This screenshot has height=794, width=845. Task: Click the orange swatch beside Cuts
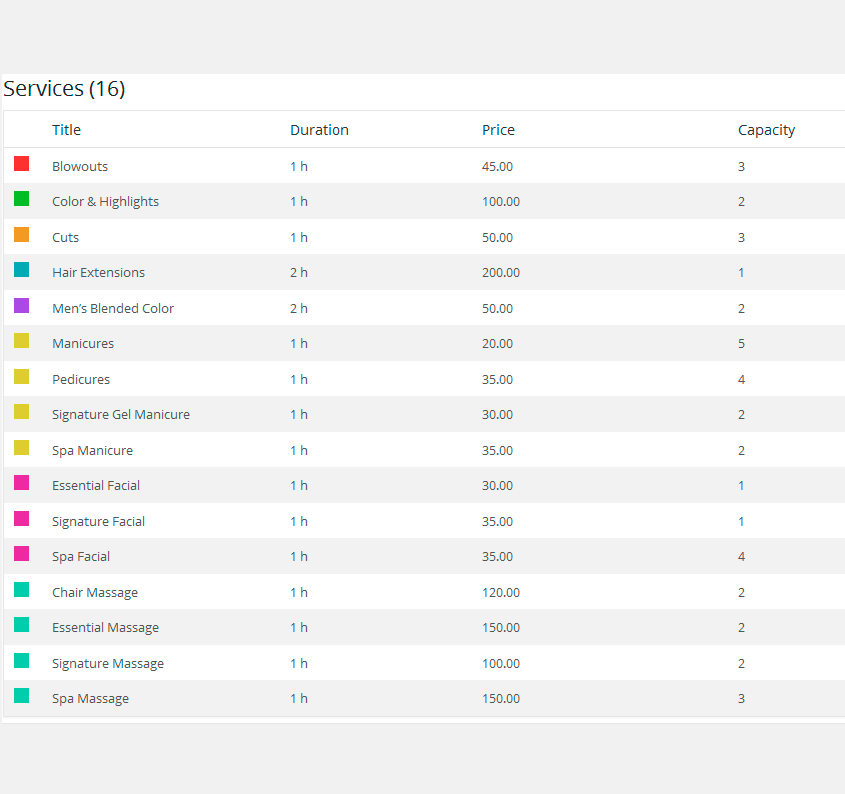coord(21,235)
